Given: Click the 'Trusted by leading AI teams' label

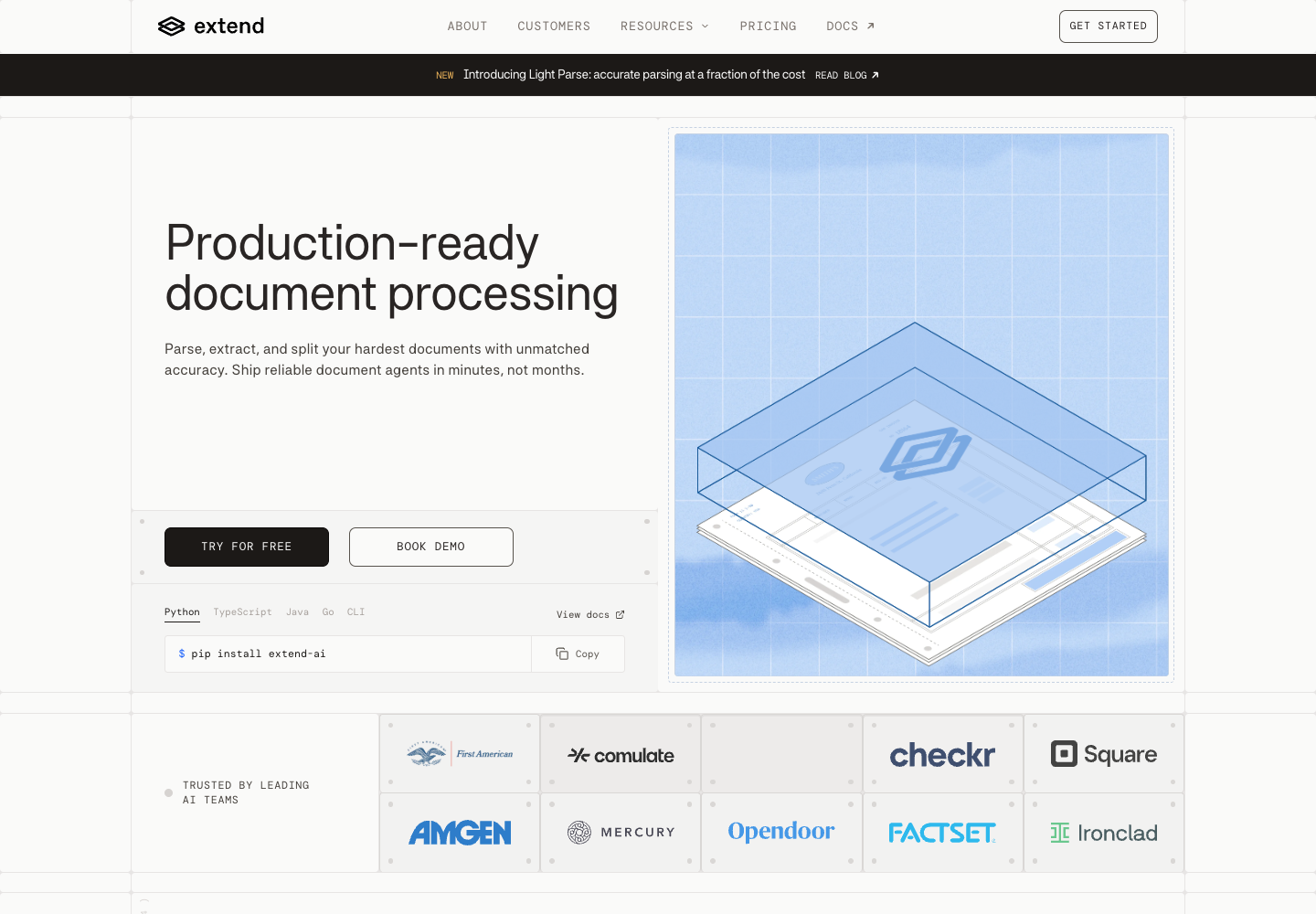Looking at the screenshot, I should [x=246, y=792].
